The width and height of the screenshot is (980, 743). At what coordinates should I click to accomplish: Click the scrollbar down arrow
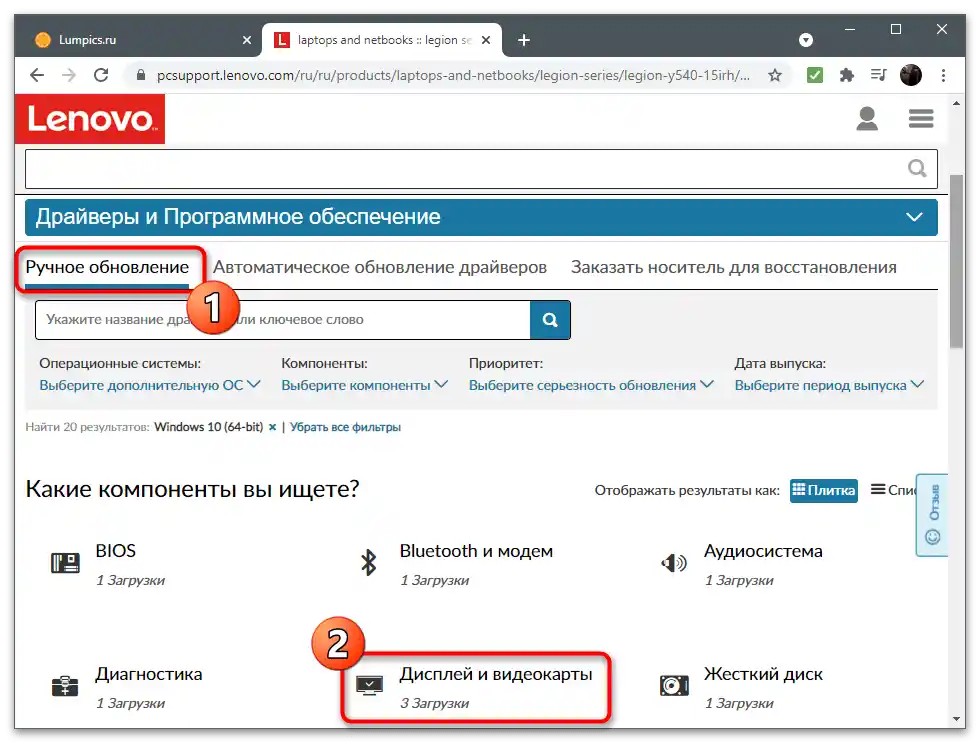click(956, 719)
